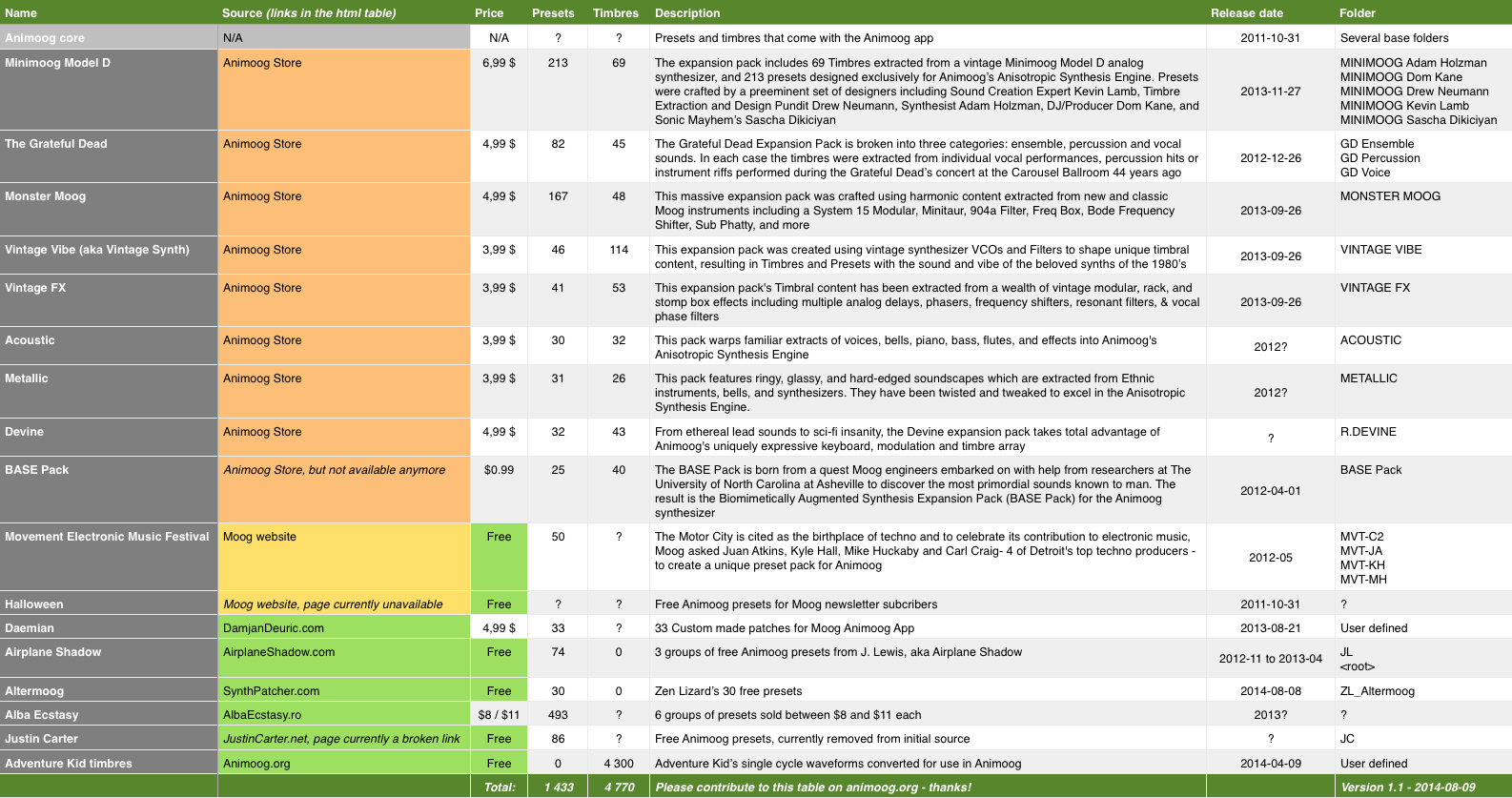Select the Devine name cell

pyautogui.click(x=109, y=438)
